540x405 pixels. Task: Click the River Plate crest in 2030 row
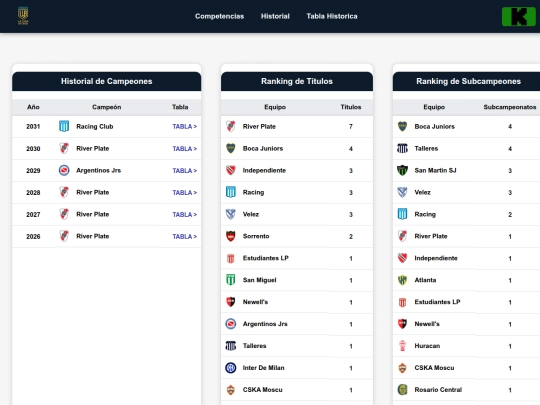point(64,148)
